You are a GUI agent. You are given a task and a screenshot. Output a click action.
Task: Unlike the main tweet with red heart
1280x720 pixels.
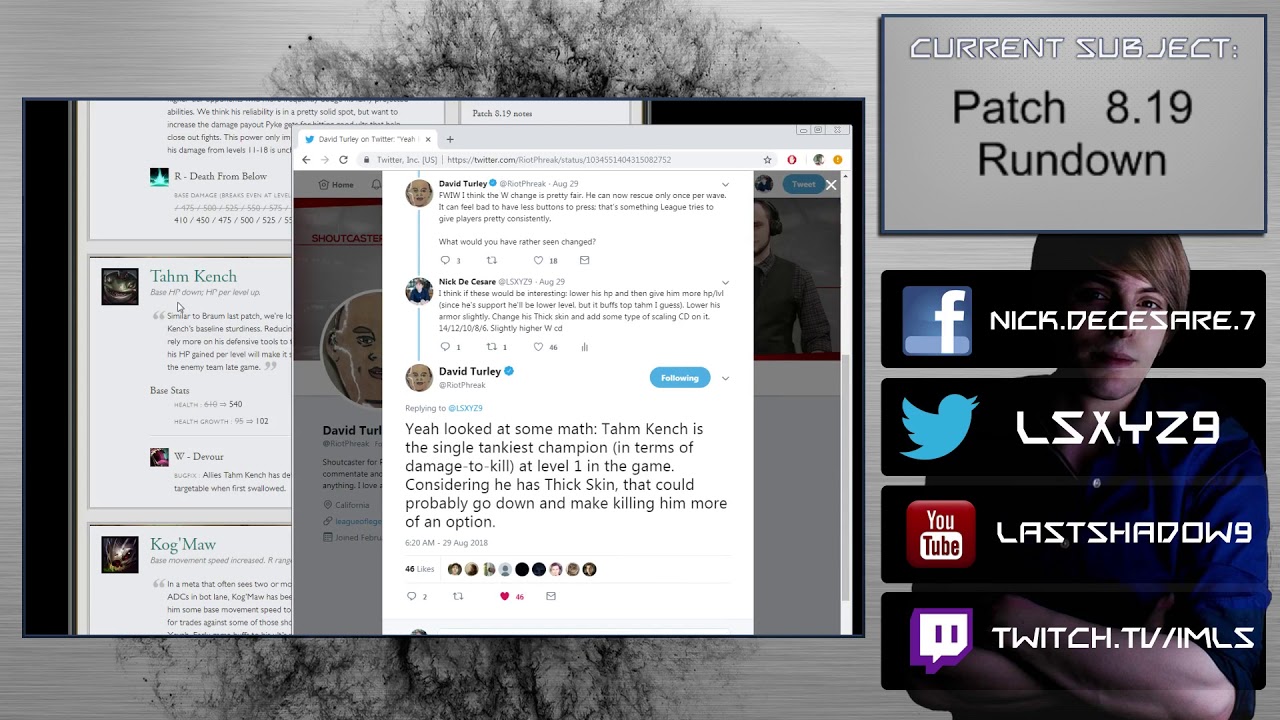[504, 596]
